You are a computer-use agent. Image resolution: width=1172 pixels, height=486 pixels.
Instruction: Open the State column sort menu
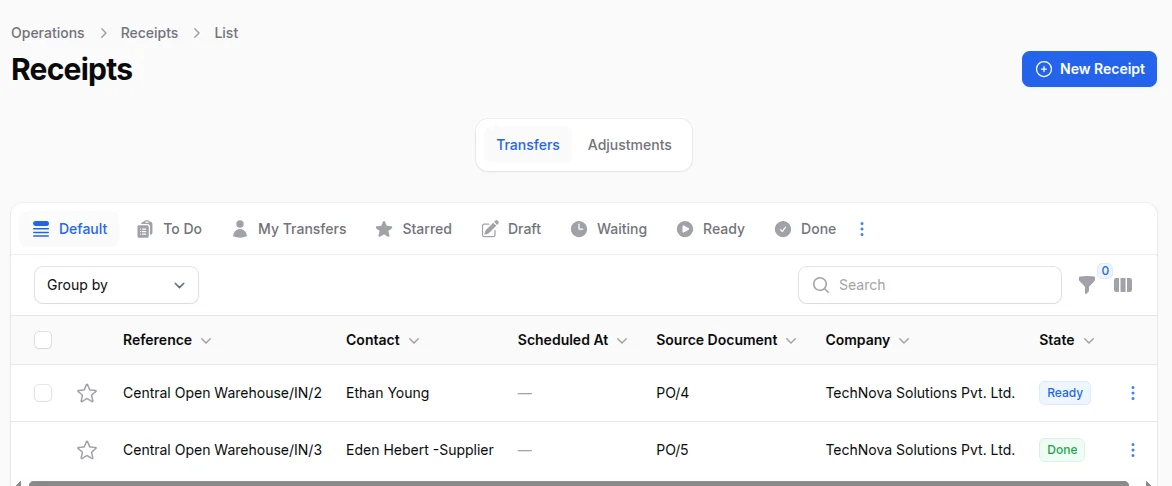click(1089, 340)
